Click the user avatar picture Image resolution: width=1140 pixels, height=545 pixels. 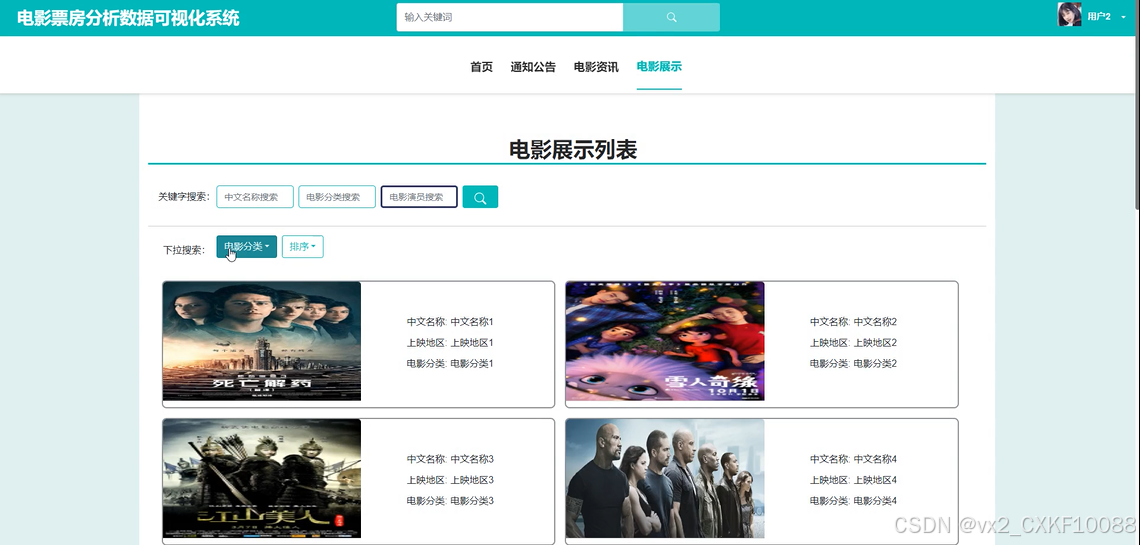[x=1069, y=15]
